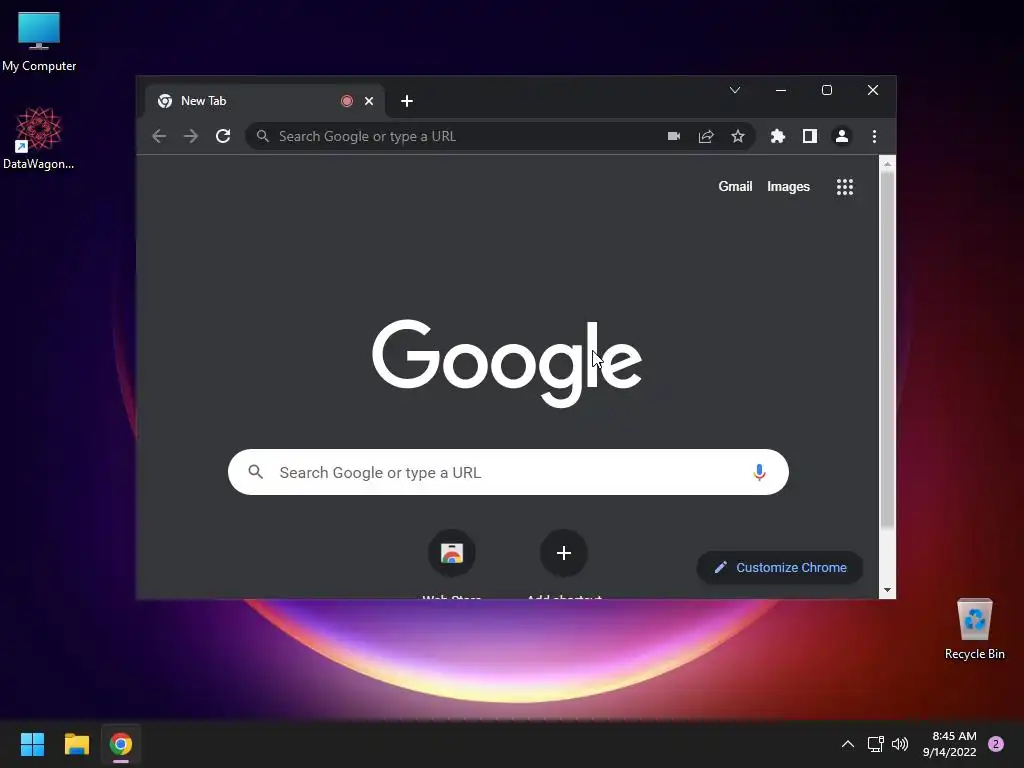
Task: Open the notification count badge
Action: 996,744
